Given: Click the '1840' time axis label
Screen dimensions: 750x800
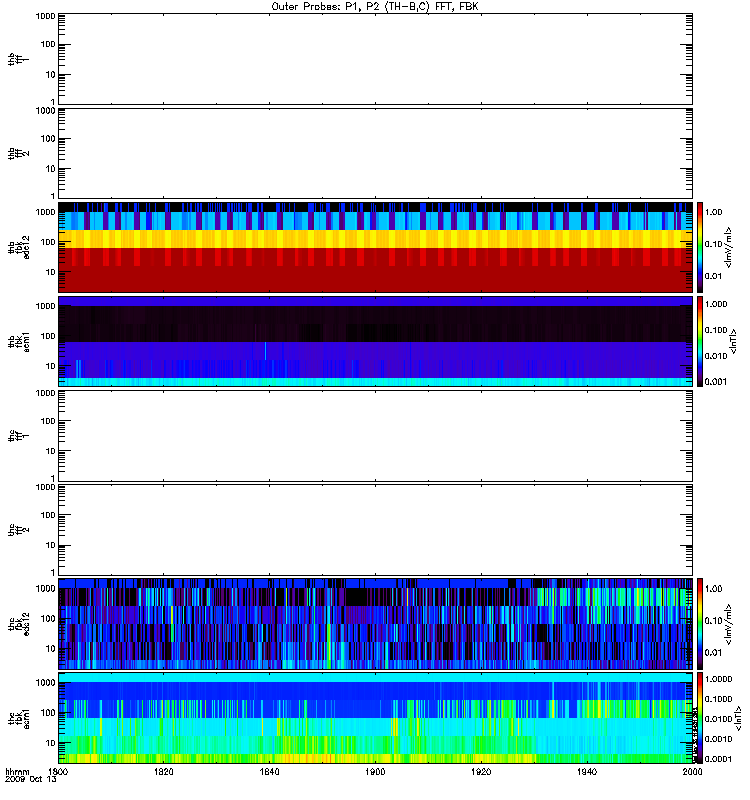Looking at the screenshot, I should [269, 772].
